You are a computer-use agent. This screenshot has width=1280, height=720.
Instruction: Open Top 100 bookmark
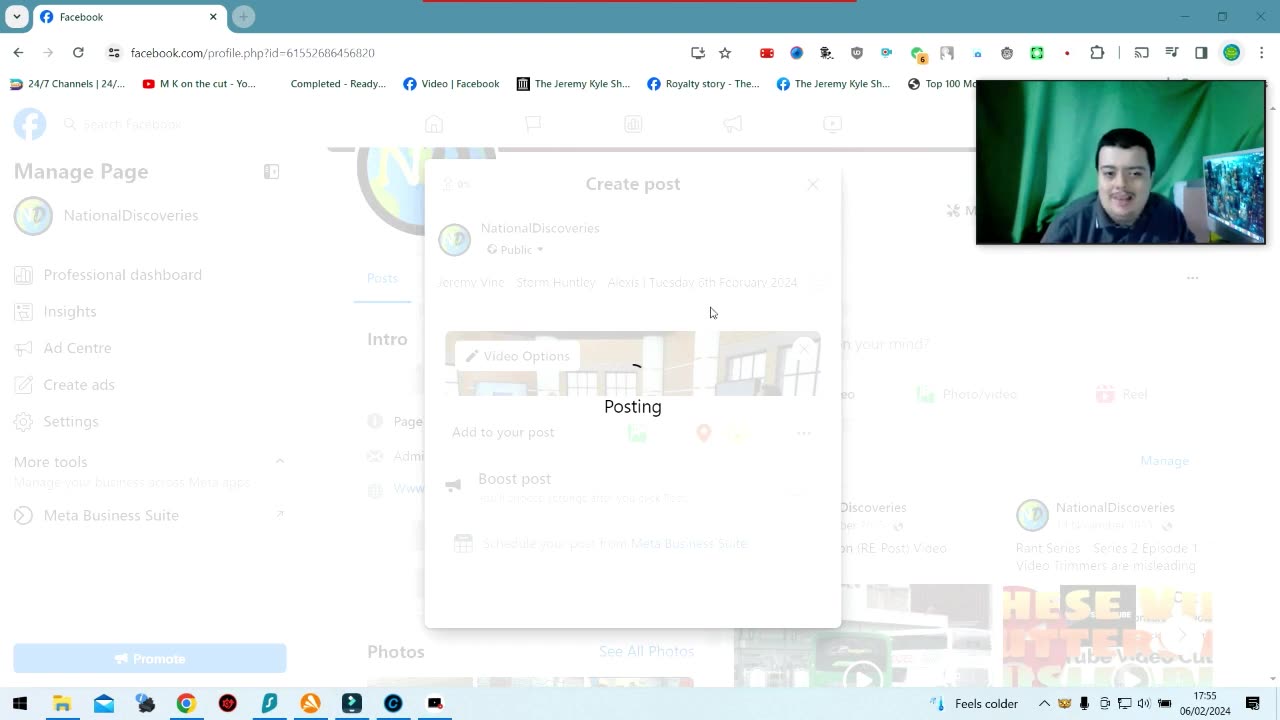[941, 84]
